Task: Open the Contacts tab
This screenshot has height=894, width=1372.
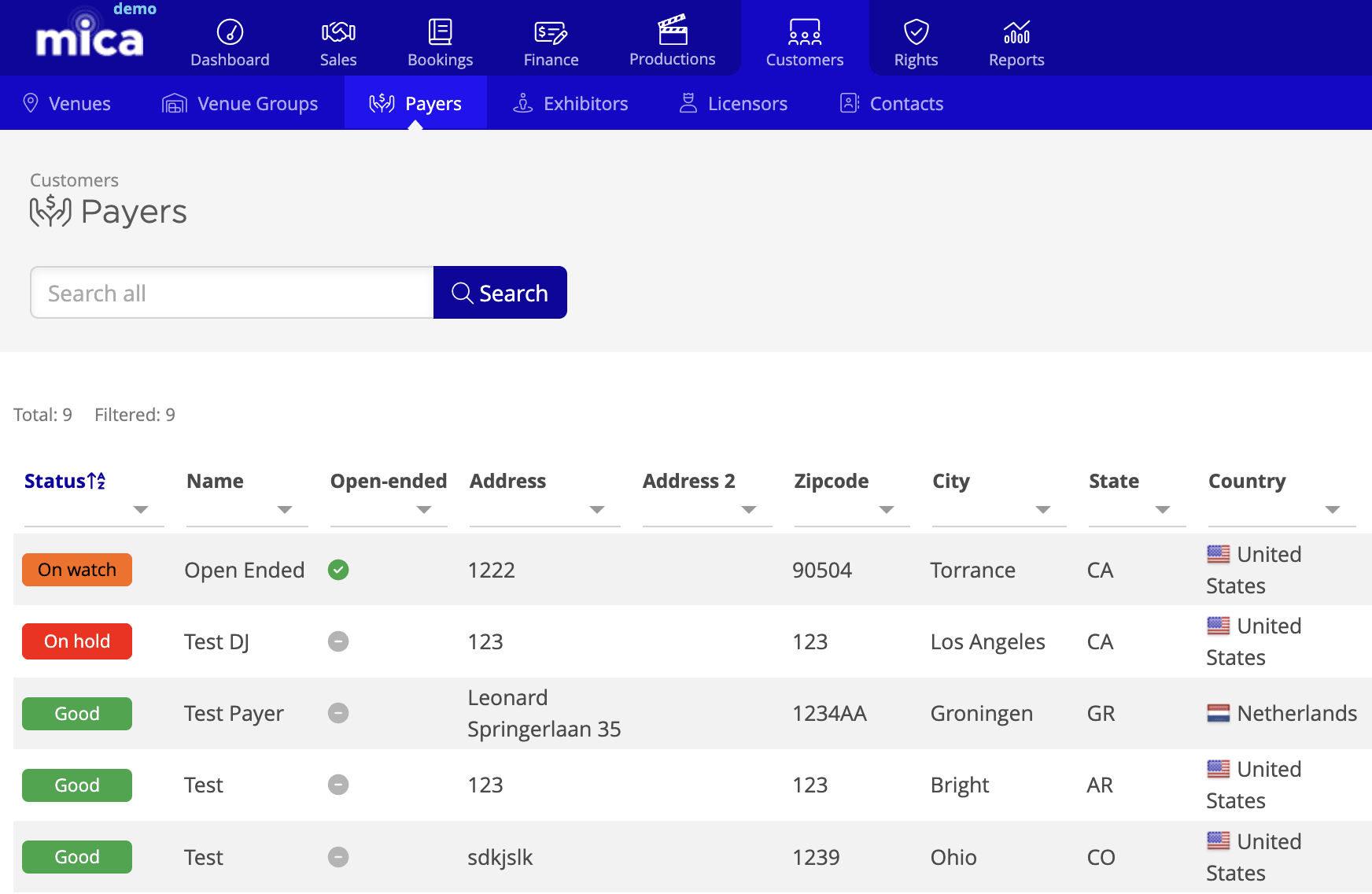Action: point(891,103)
